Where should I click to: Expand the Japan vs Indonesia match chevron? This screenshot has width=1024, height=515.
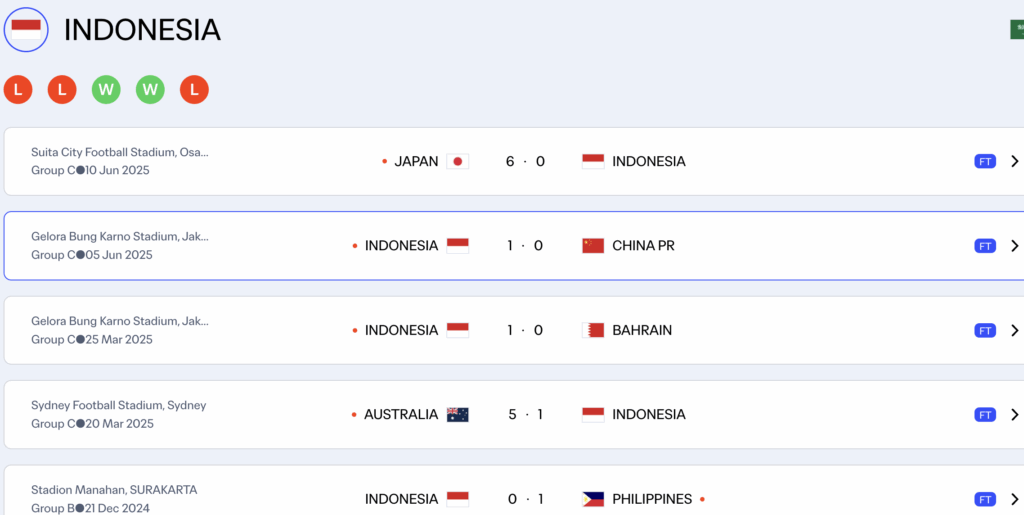(1015, 161)
